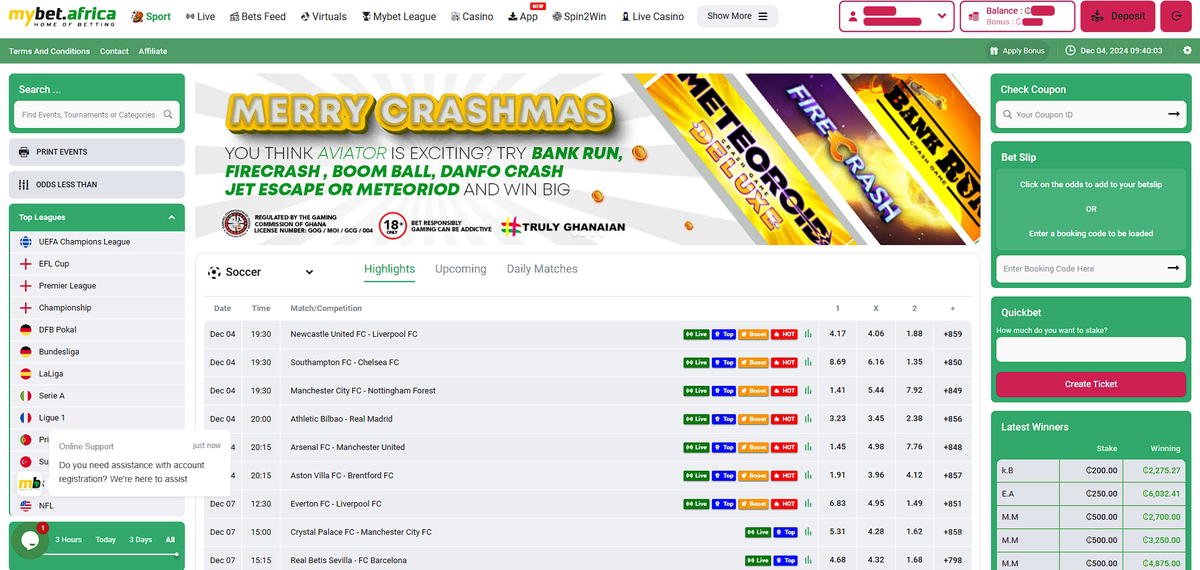Screen dimensions: 1200x570
Task: Open the settings gear icon
Action: click(1187, 50)
